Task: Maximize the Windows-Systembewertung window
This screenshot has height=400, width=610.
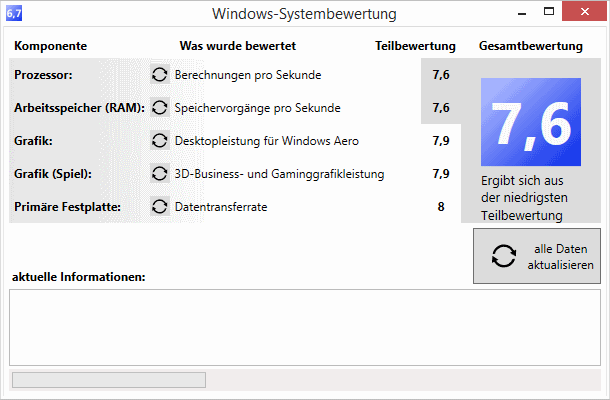Action: point(549,12)
